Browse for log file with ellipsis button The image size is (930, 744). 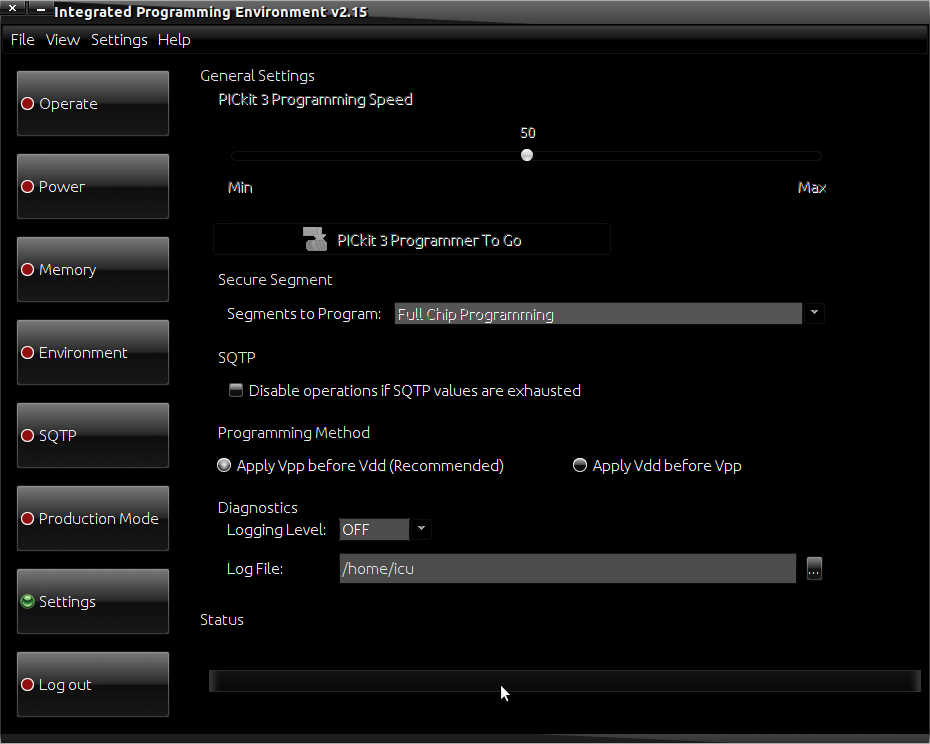pos(814,568)
